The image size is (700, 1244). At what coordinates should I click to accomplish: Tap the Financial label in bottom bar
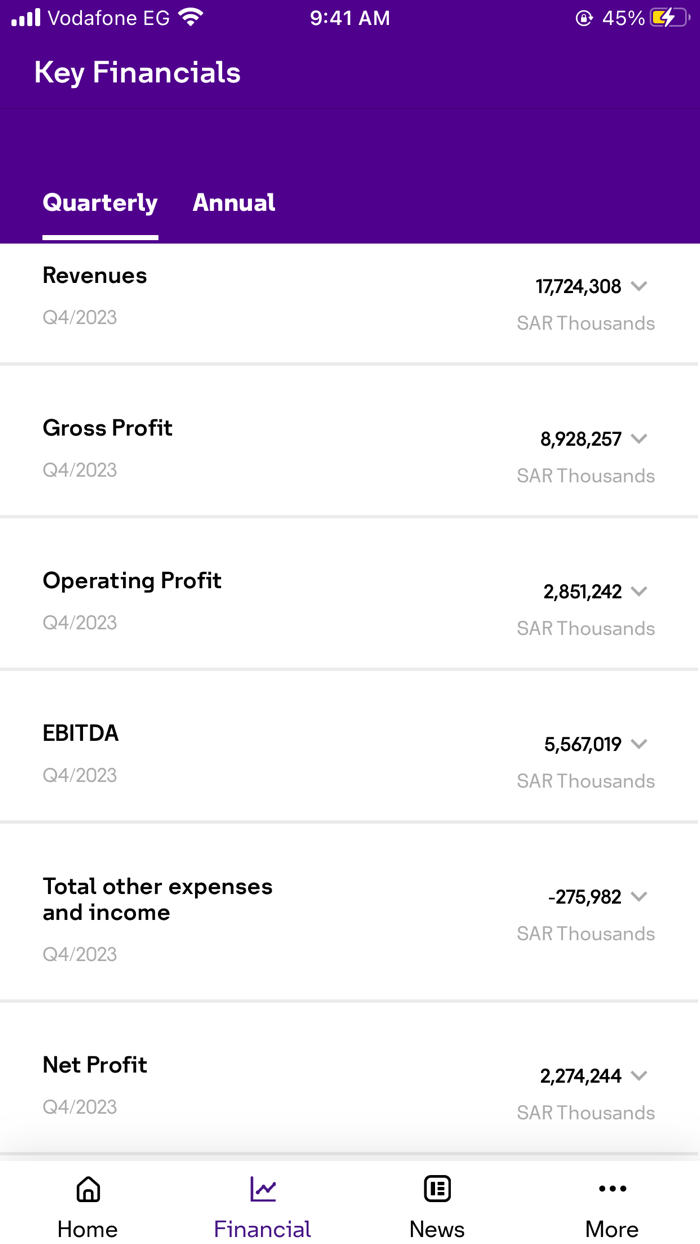[262, 1228]
